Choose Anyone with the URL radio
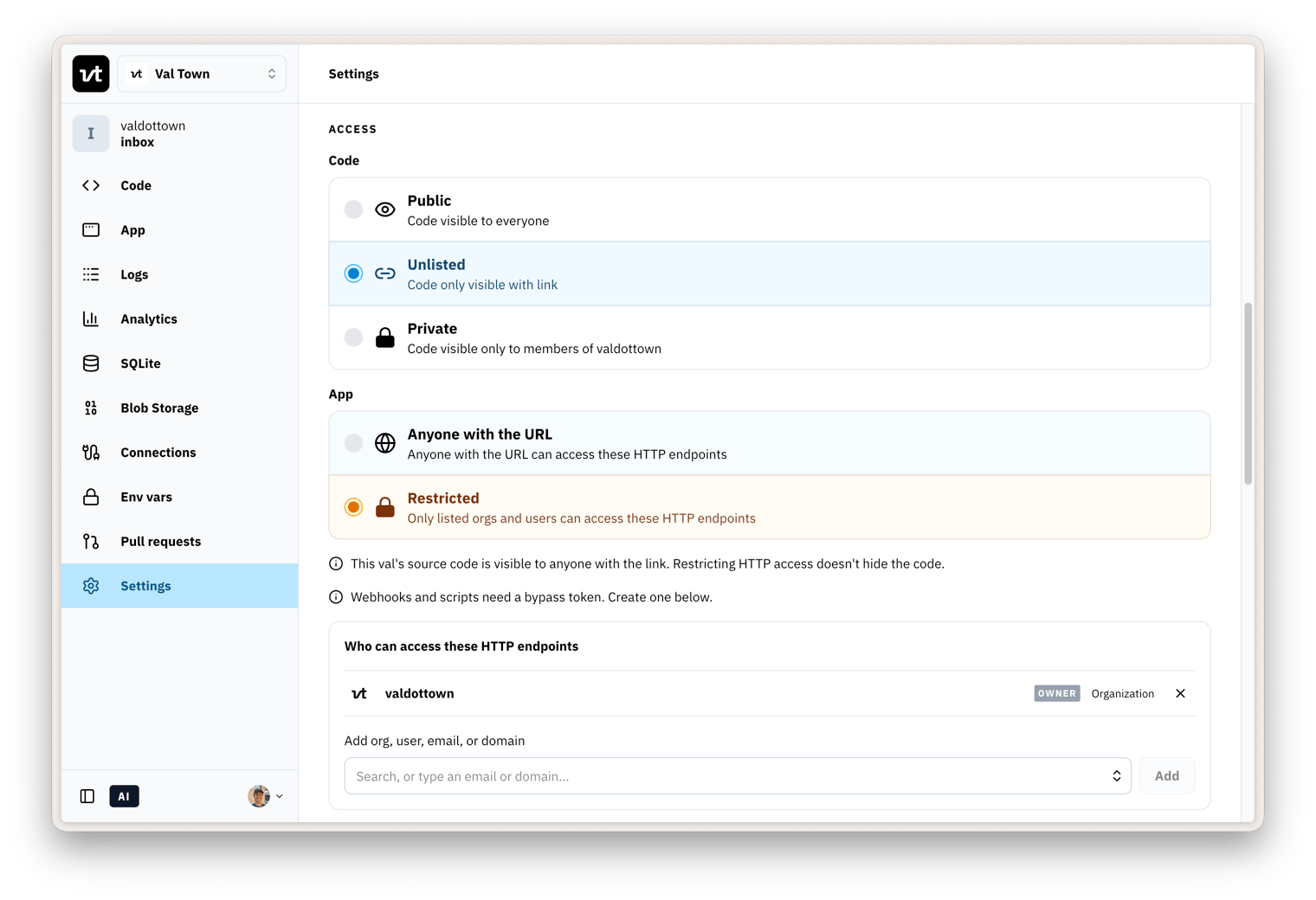Image resolution: width=1316 pixels, height=900 pixels. coord(353,443)
